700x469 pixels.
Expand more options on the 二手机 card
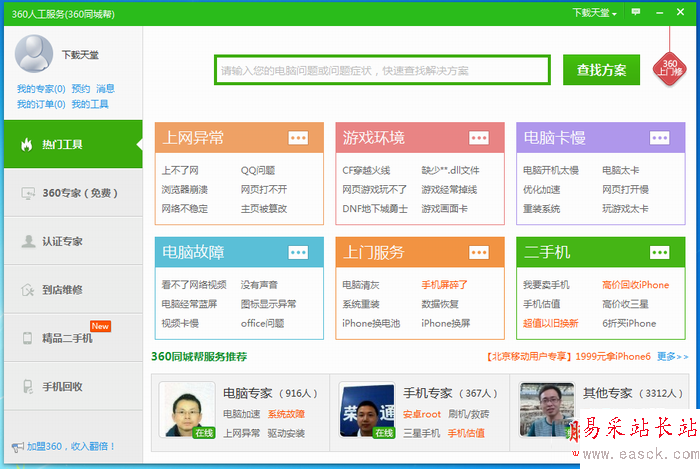click(660, 253)
